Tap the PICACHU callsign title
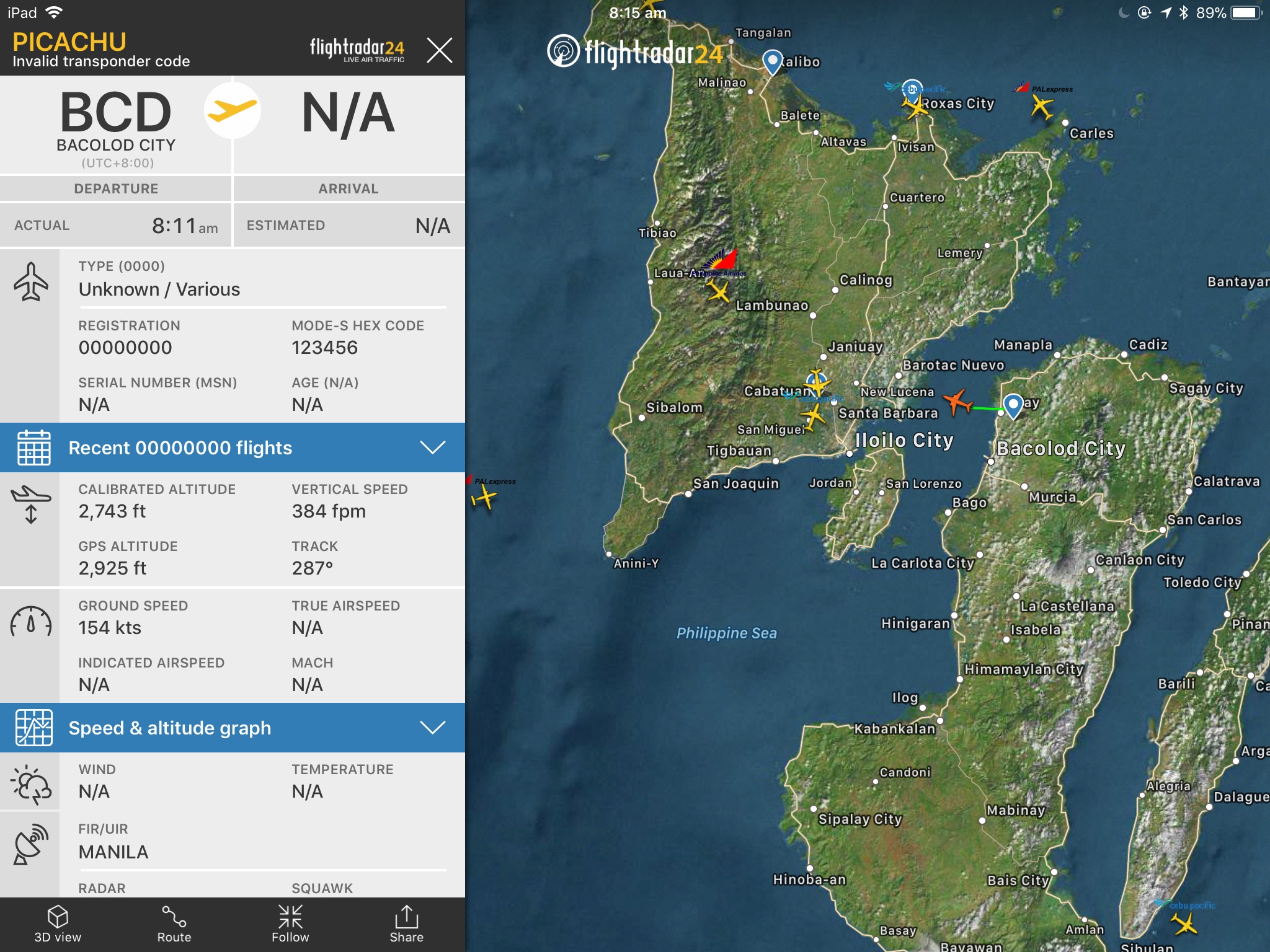Image resolution: width=1270 pixels, height=952 pixels. (x=69, y=42)
